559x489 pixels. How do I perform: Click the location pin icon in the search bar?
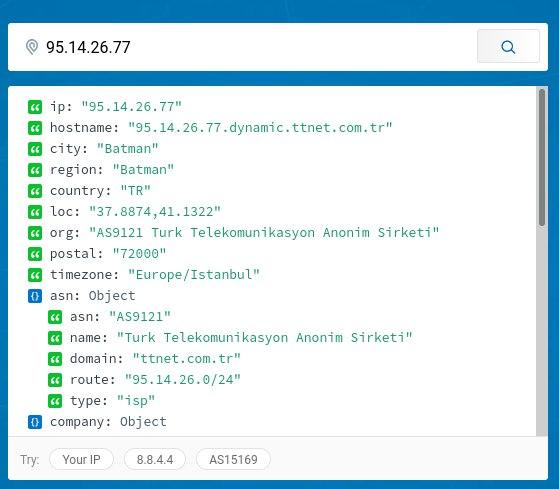[x=32, y=47]
